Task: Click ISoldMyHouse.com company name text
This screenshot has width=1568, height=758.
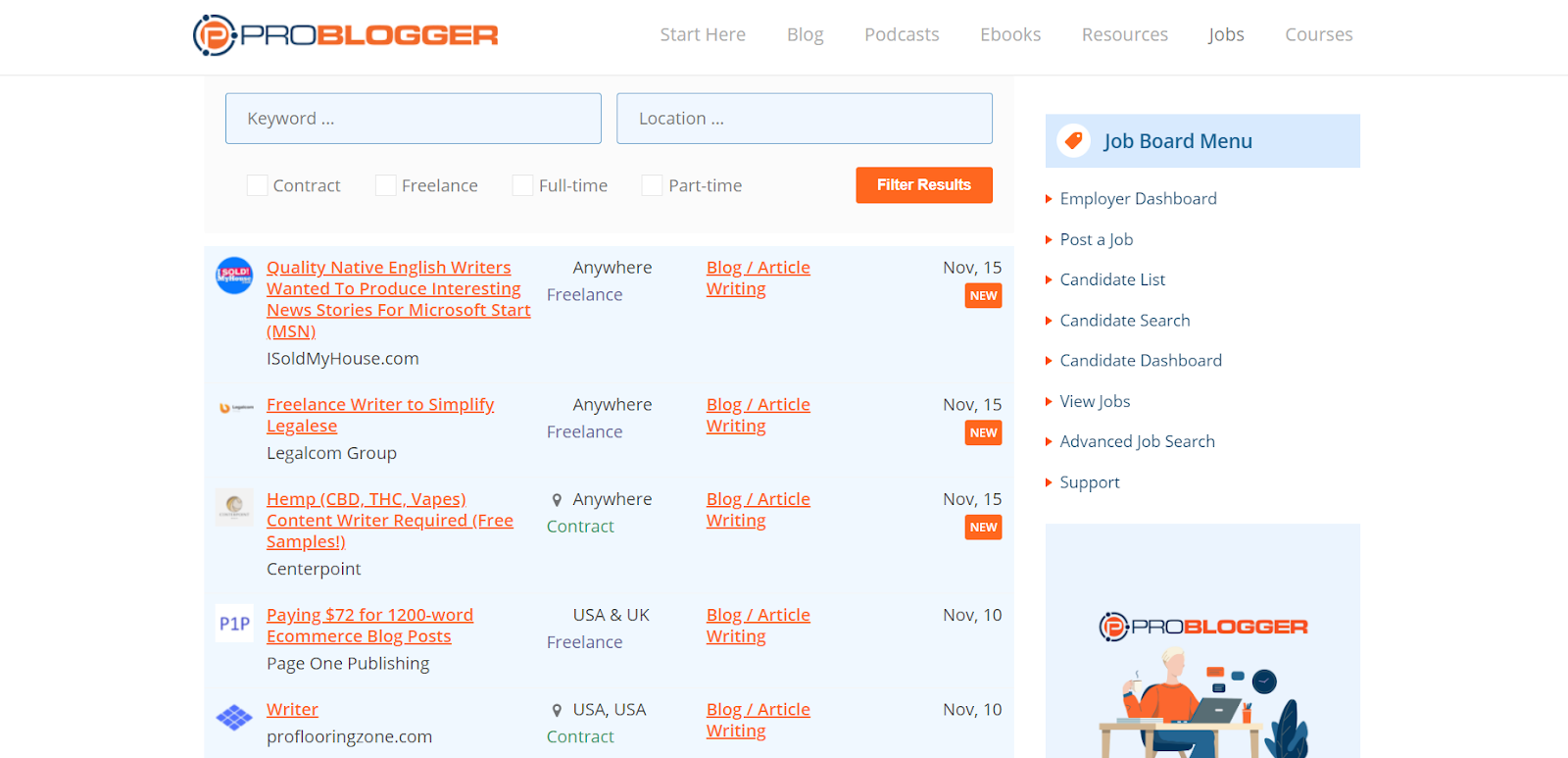Action: 343,359
